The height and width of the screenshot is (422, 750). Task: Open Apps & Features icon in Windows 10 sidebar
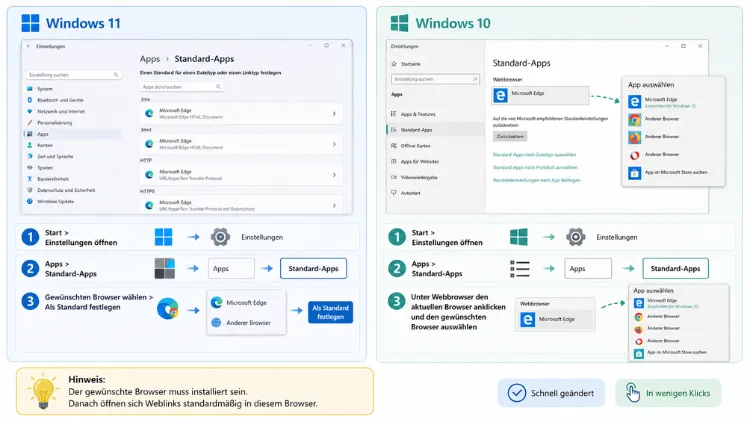point(394,114)
